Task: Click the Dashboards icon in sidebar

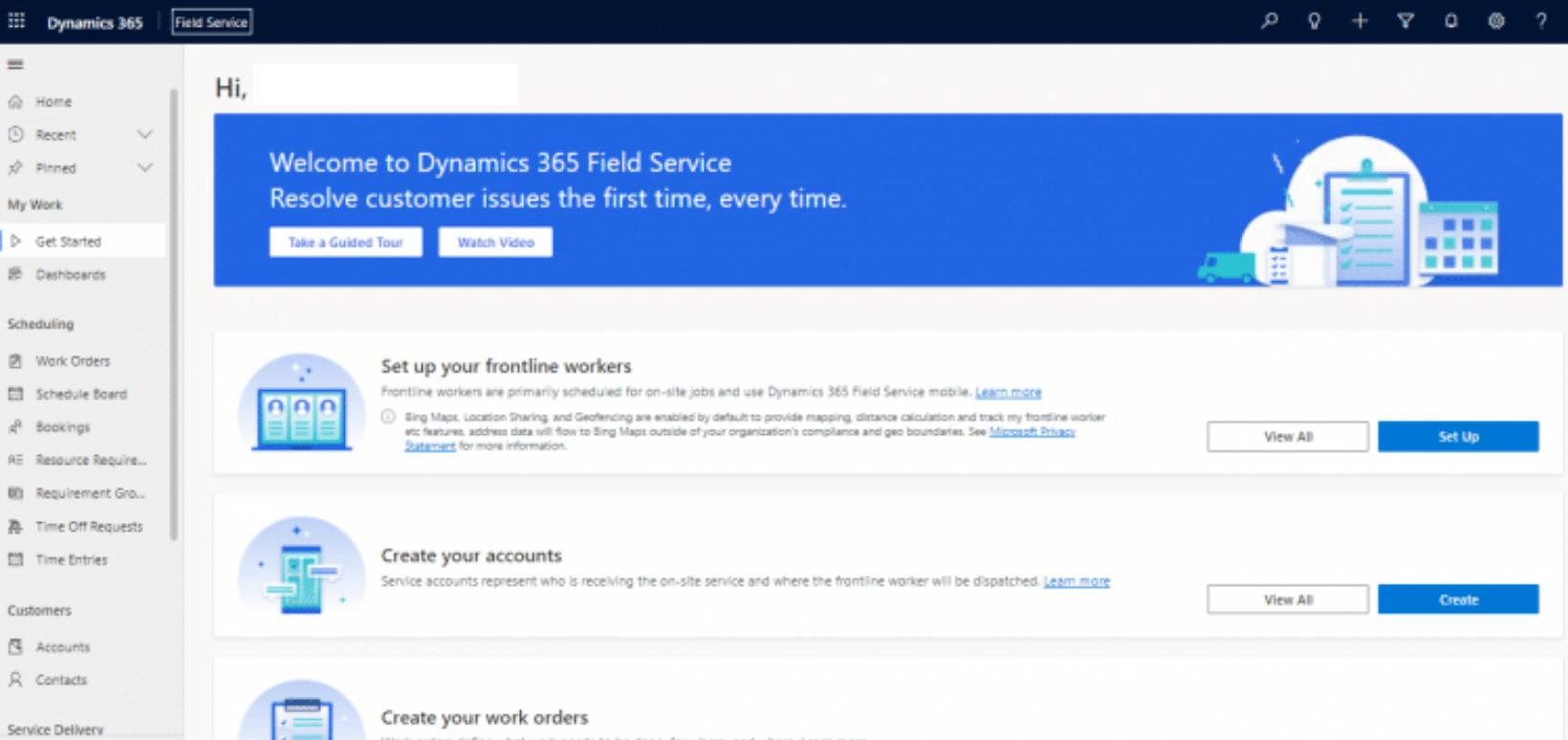Action: click(x=15, y=274)
